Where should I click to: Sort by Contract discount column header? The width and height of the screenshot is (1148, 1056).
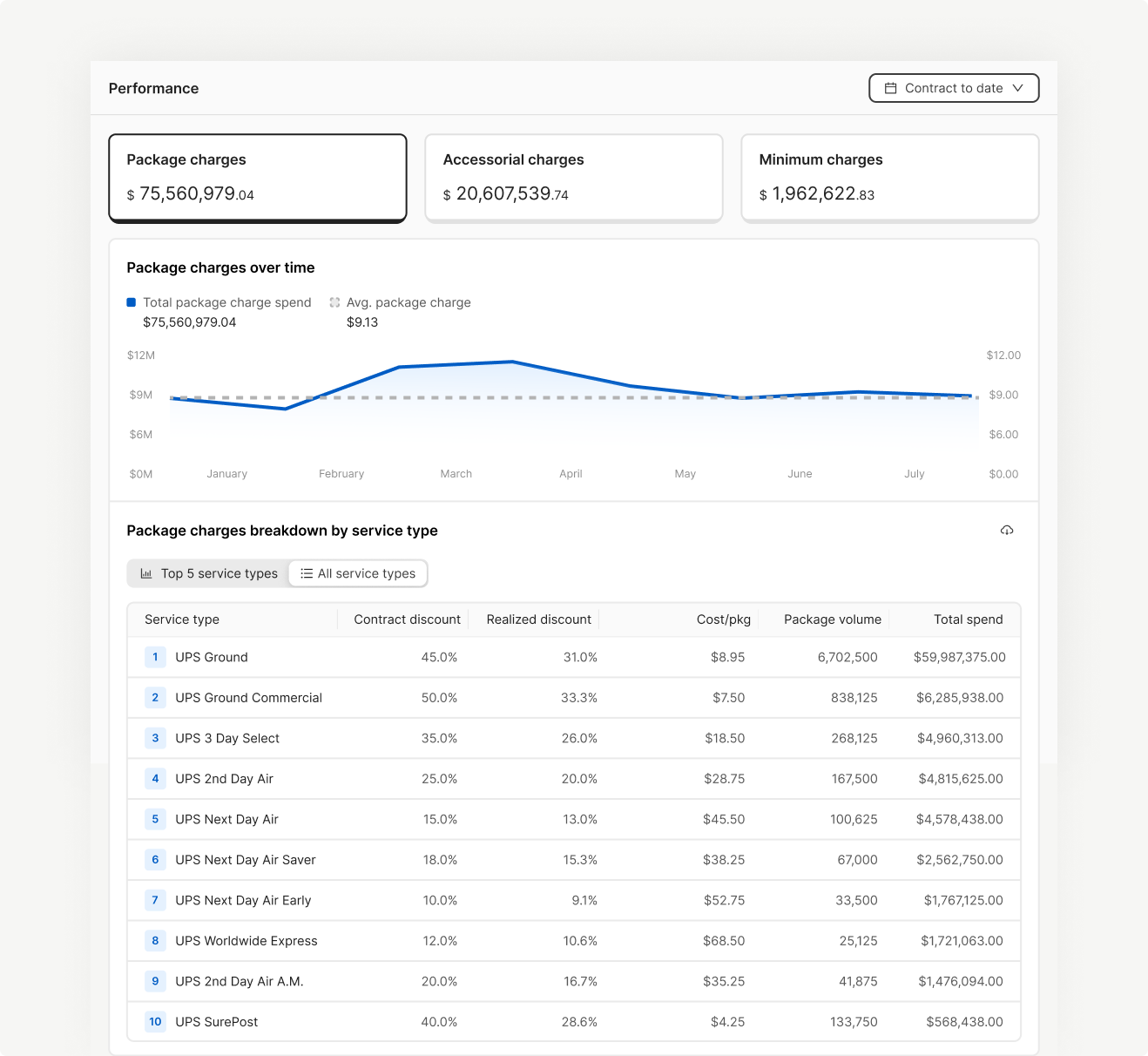pyautogui.click(x=407, y=619)
